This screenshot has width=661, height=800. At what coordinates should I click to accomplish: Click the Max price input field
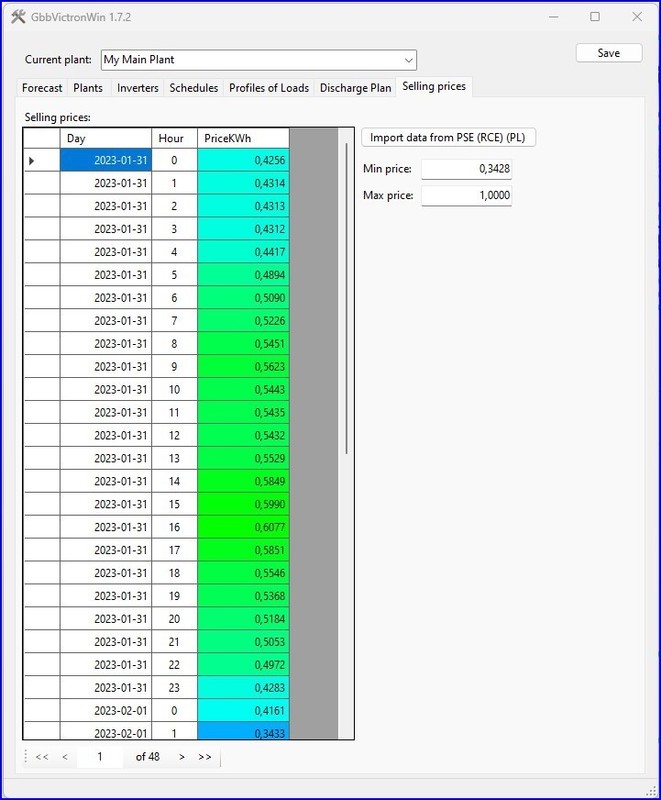tap(466, 195)
